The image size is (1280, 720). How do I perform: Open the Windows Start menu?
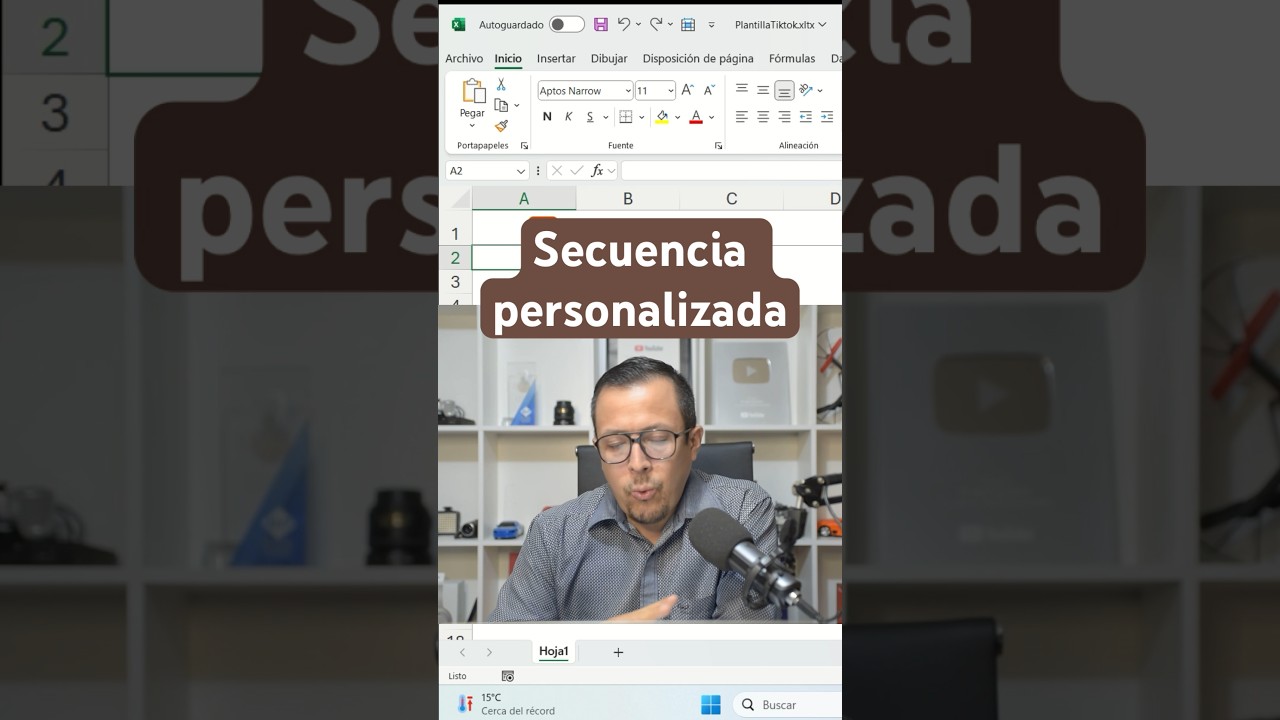pos(711,705)
